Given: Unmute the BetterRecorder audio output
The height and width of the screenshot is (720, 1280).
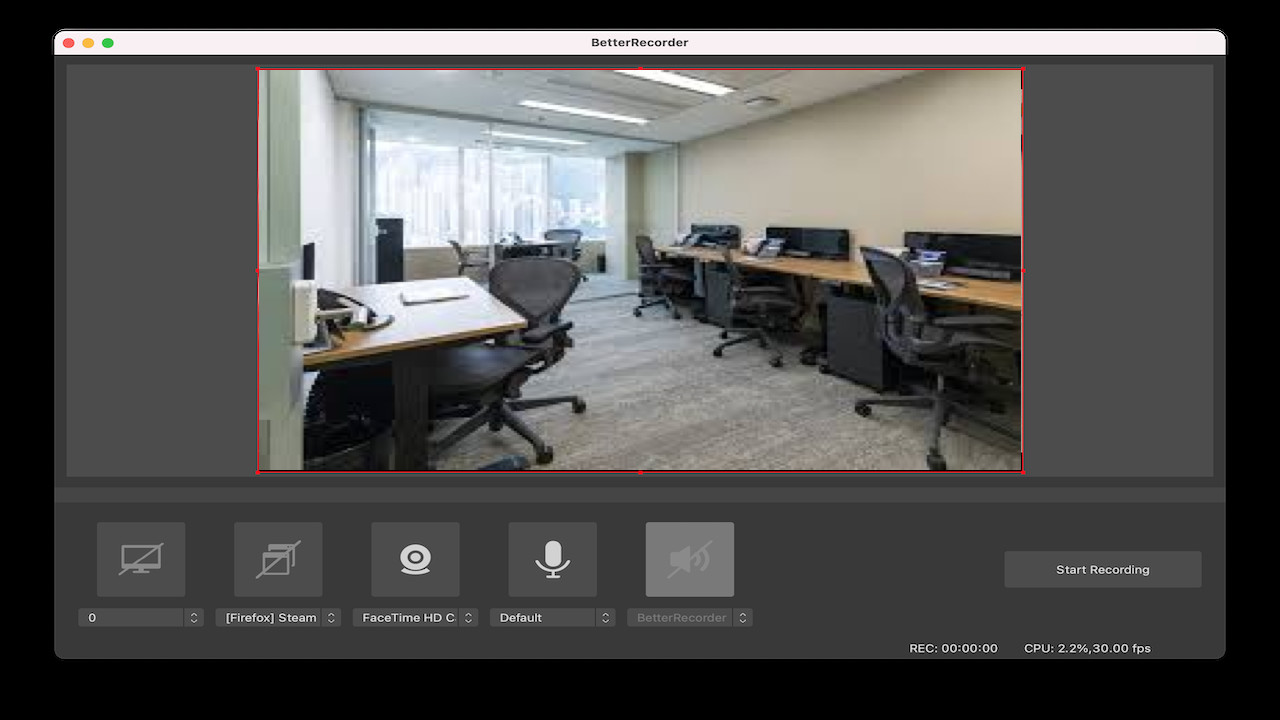Looking at the screenshot, I should (x=689, y=559).
